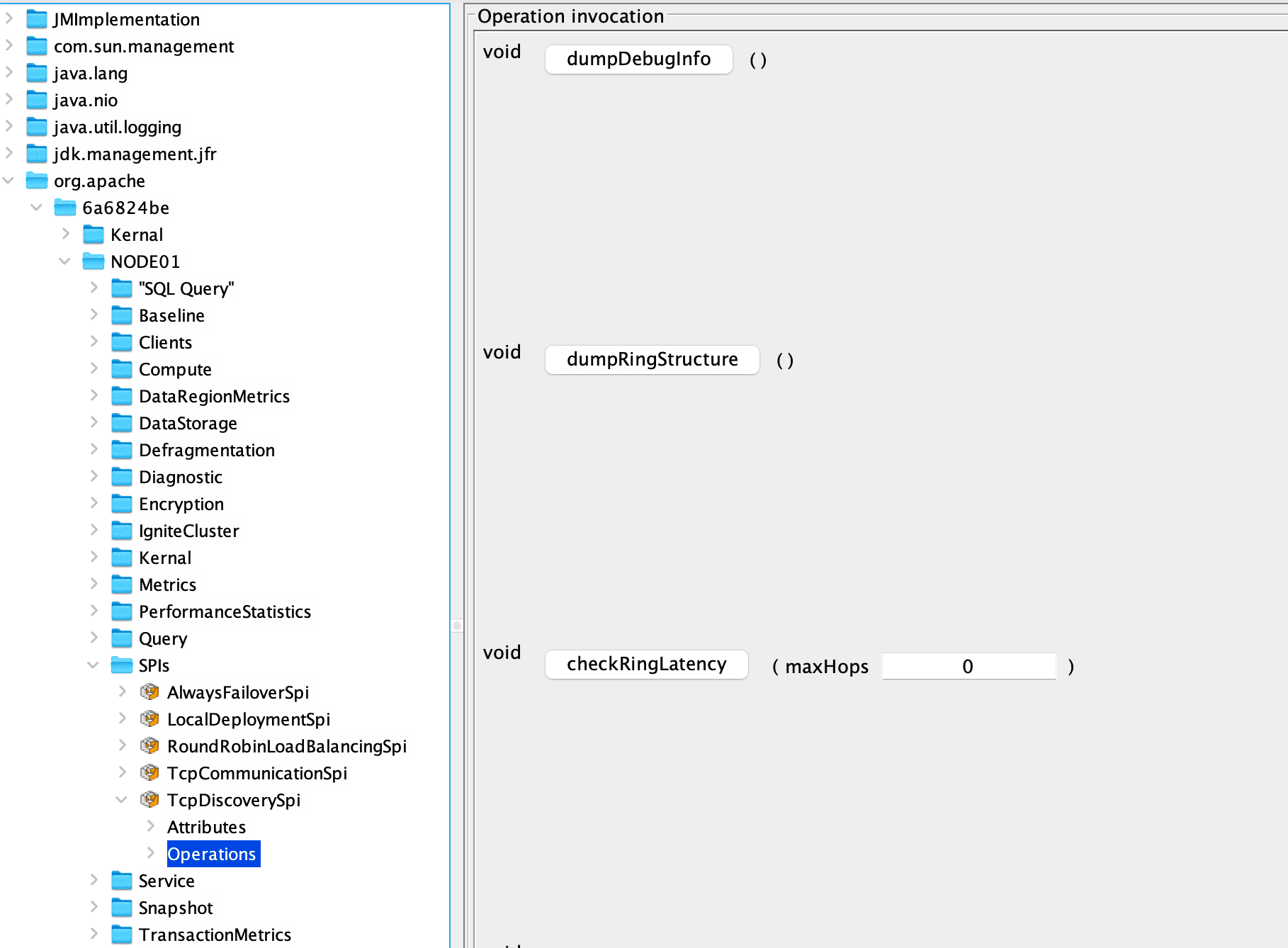Invoke the checkRingLatency operation
Viewport: 1288px width, 948px height.
tap(645, 665)
